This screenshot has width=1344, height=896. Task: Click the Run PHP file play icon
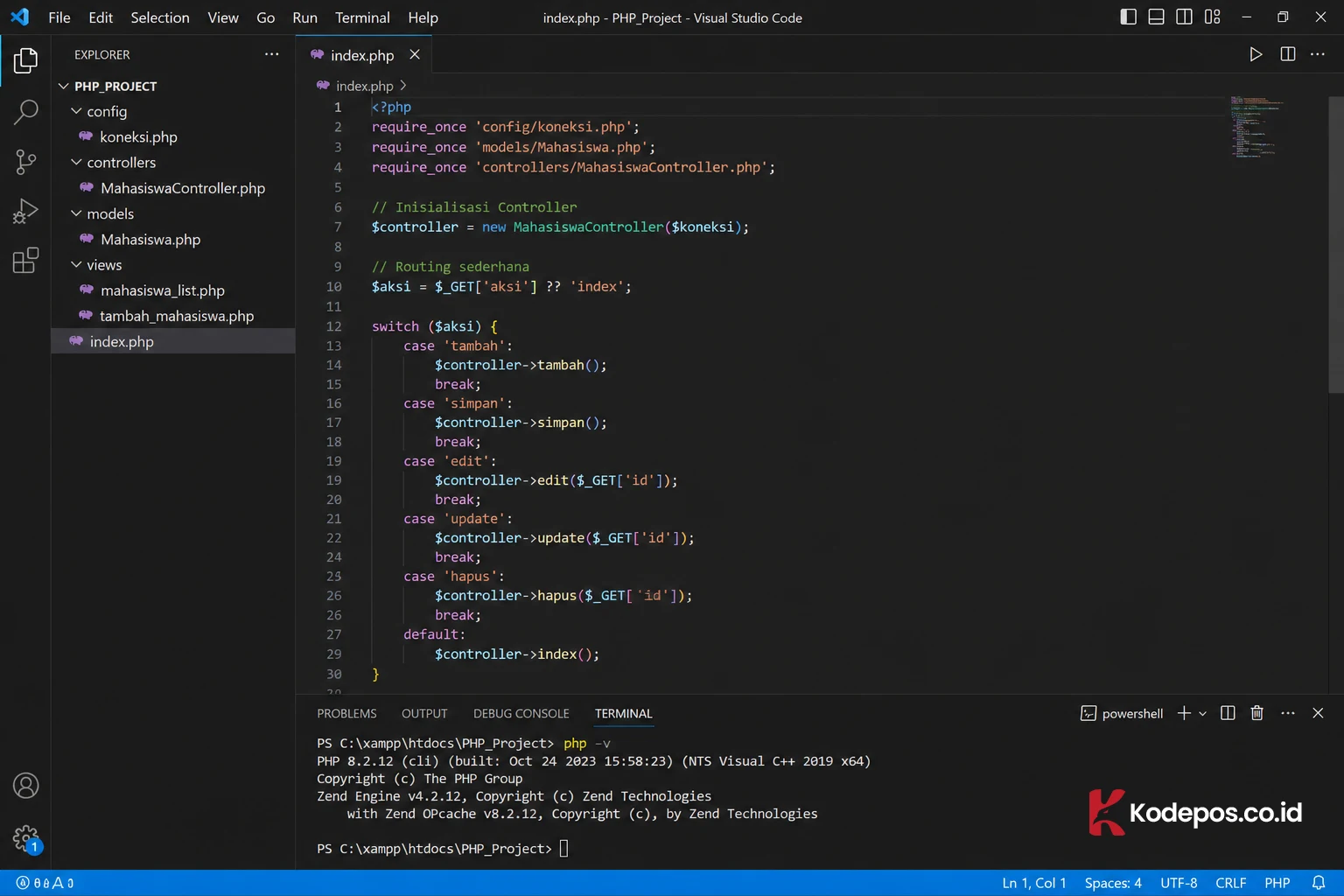click(1256, 54)
